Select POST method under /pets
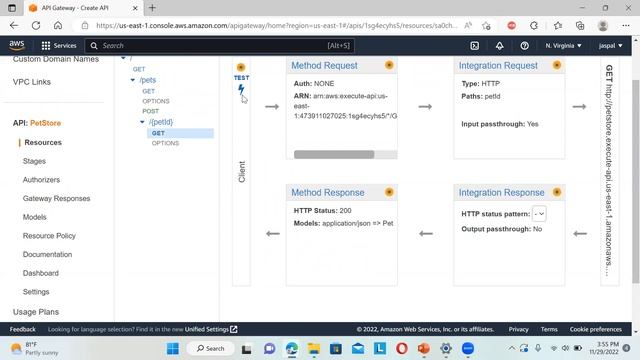The width and height of the screenshot is (640, 360). pos(151,111)
